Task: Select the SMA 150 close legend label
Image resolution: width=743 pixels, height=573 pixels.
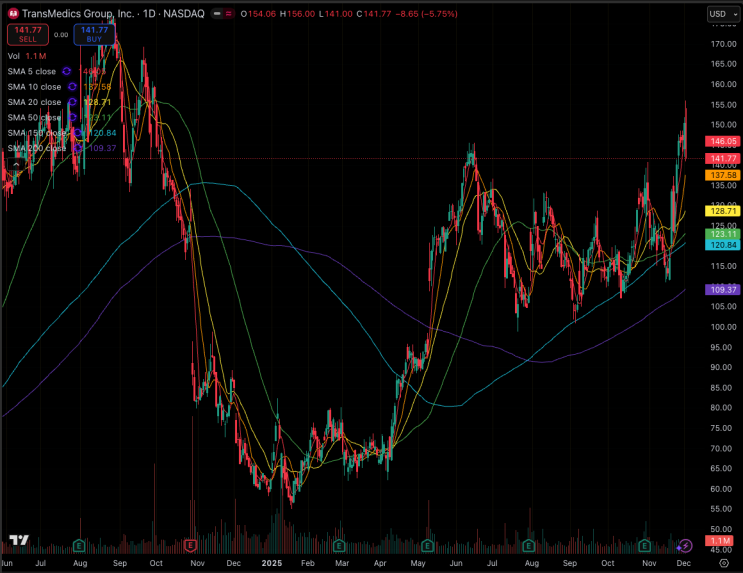Action: (36, 133)
